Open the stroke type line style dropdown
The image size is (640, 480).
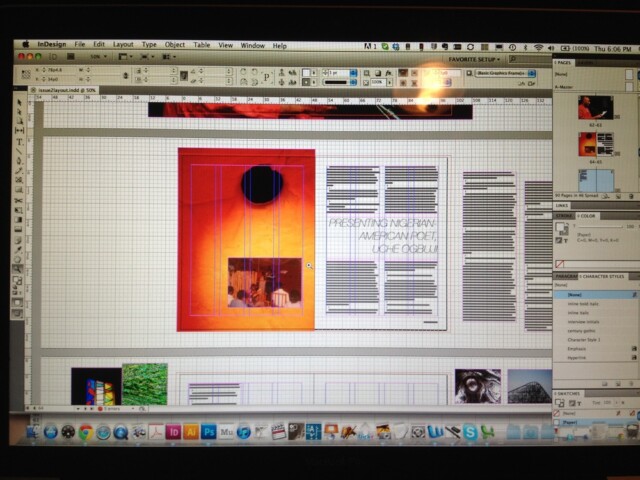(x=340, y=82)
